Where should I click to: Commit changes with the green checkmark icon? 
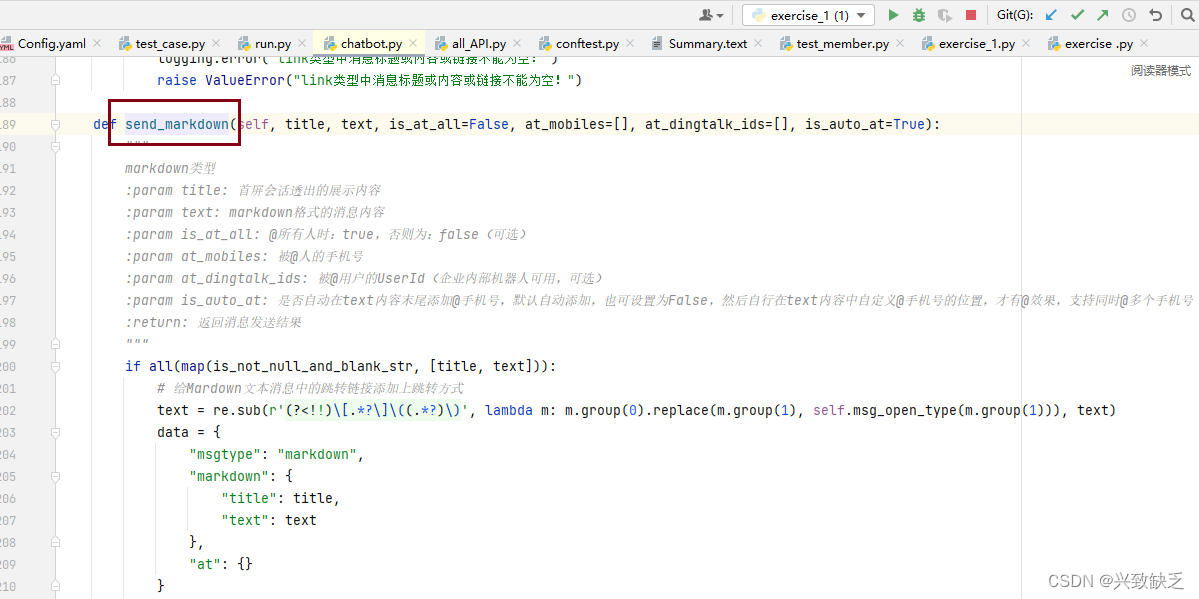1077,15
